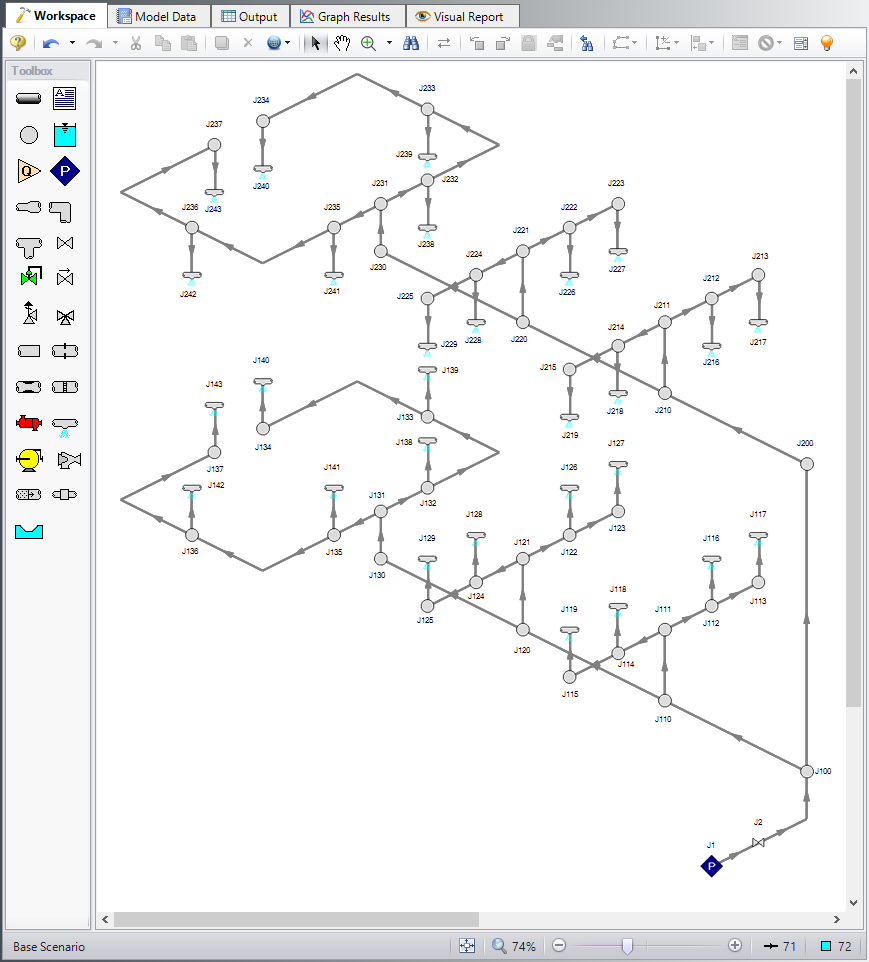Open the globe icon dropdown arrow

[x=288, y=43]
